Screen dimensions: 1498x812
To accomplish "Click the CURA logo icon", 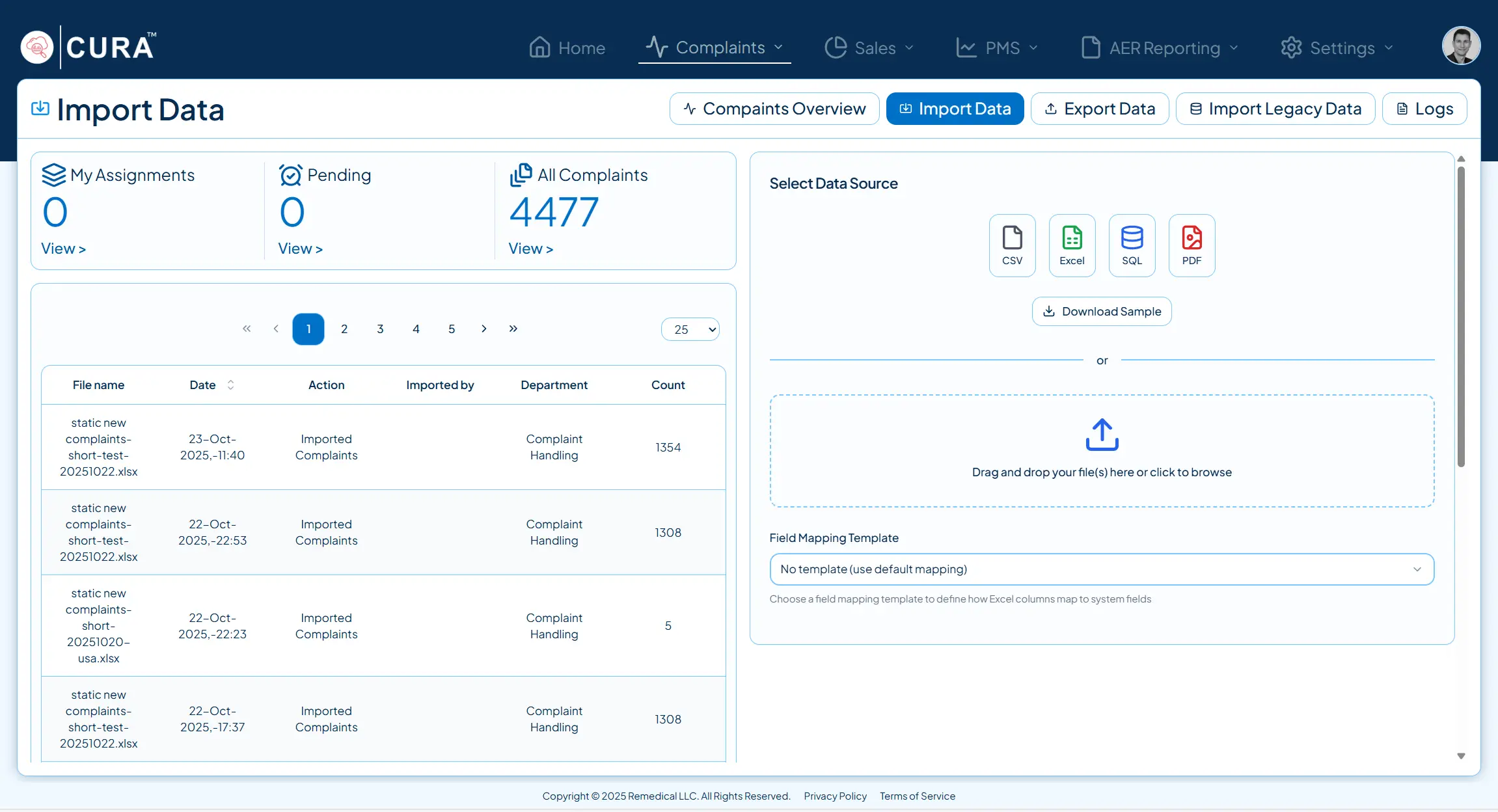I will click(x=37, y=47).
